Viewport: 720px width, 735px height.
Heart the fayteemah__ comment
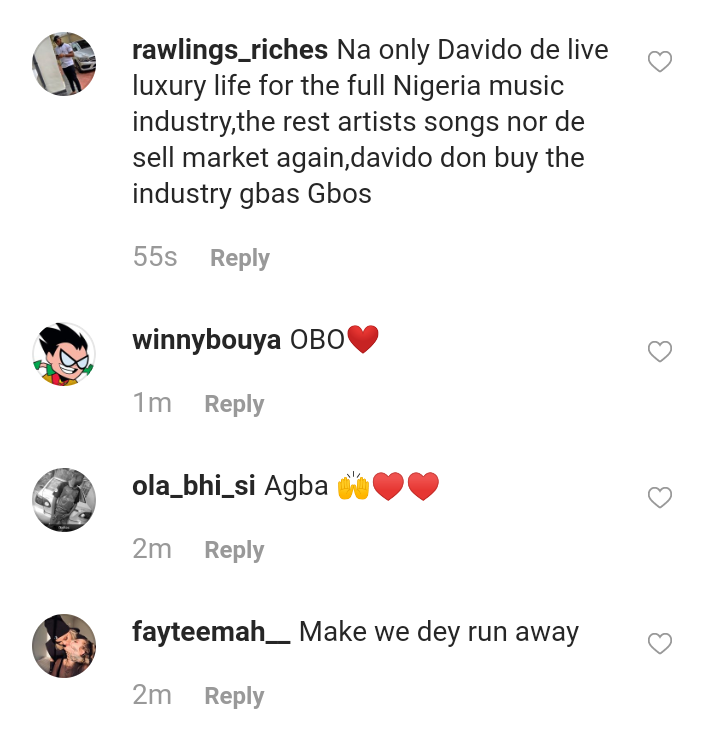[x=660, y=644]
